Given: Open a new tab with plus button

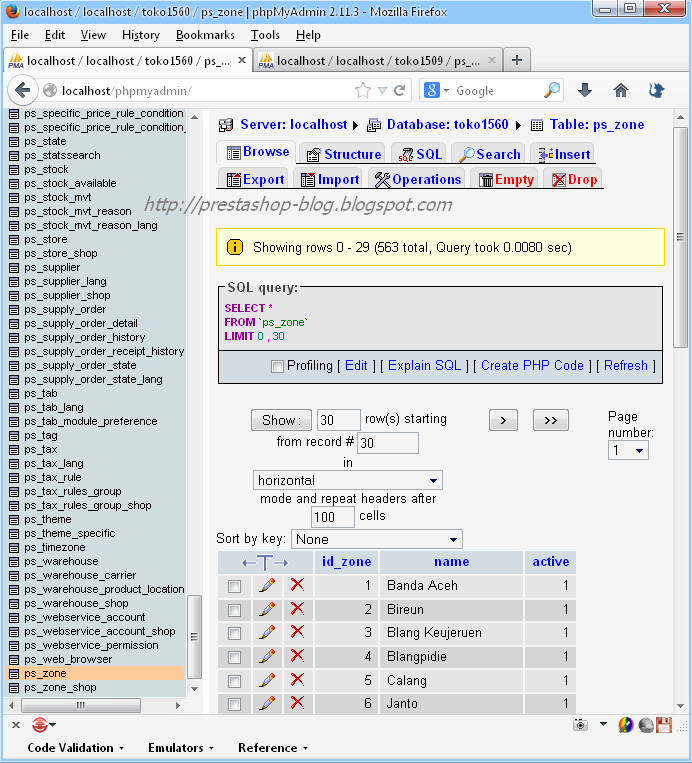Looking at the screenshot, I should tap(517, 60).
